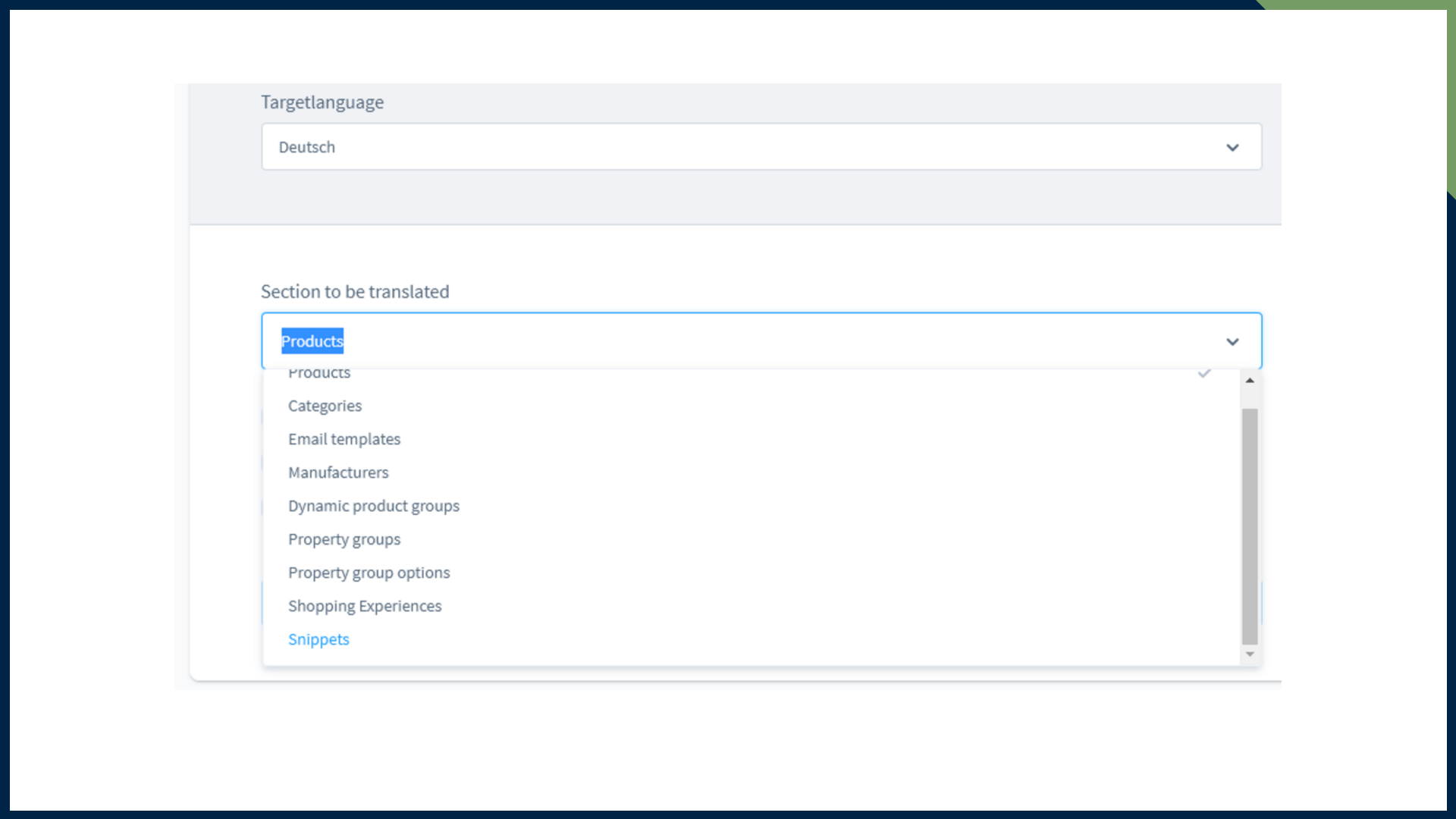Click scroll down arrow in dropdown list
This screenshot has width=1456, height=819.
pos(1250,654)
